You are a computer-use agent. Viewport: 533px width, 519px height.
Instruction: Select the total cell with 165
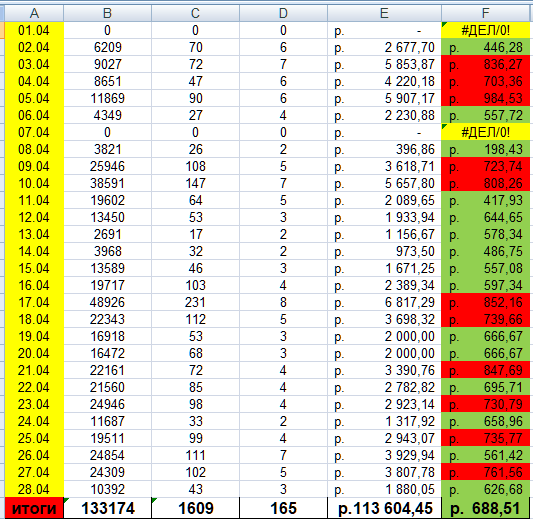(283, 508)
